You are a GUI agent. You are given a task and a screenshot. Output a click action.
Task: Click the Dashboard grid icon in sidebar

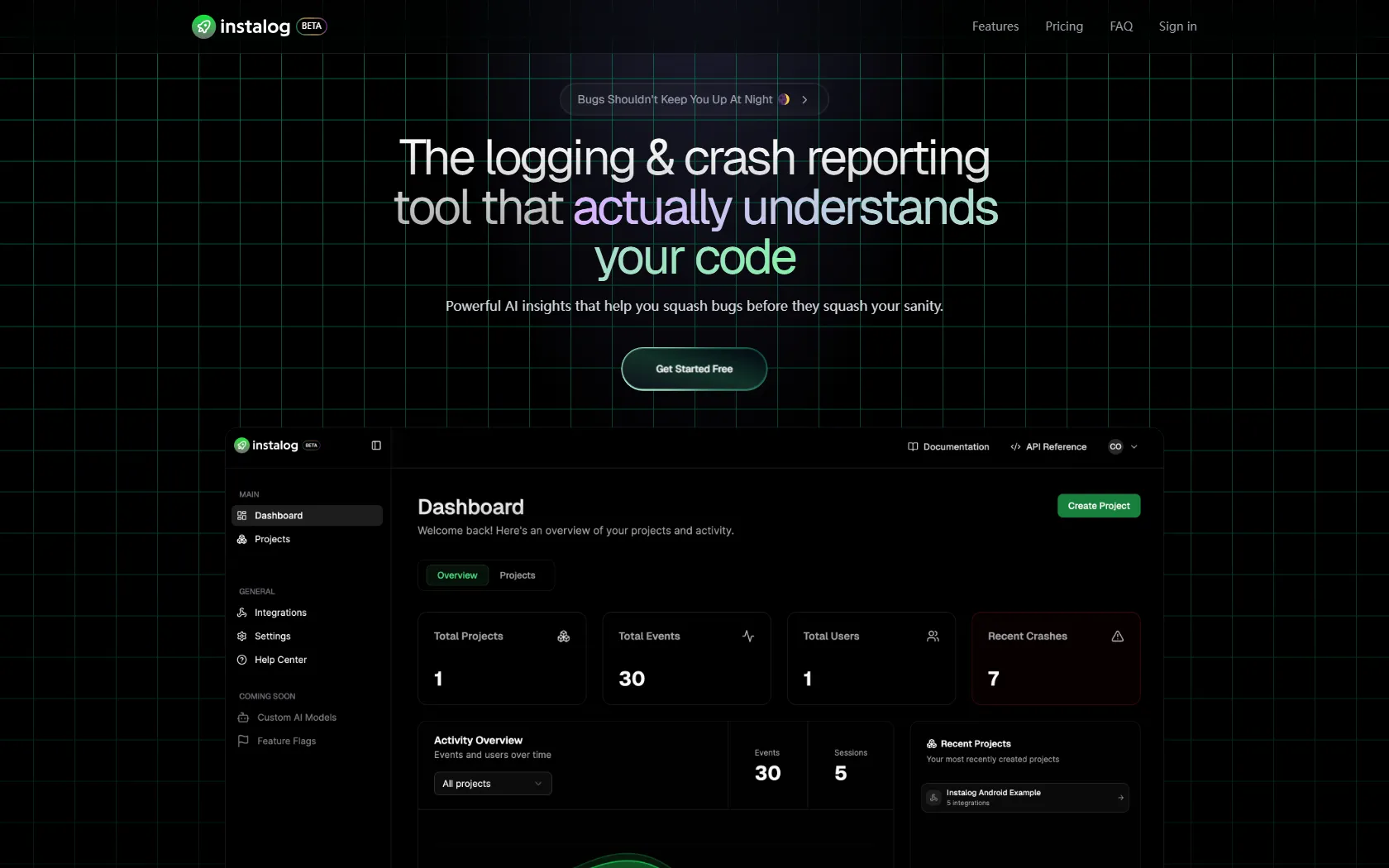click(x=242, y=515)
